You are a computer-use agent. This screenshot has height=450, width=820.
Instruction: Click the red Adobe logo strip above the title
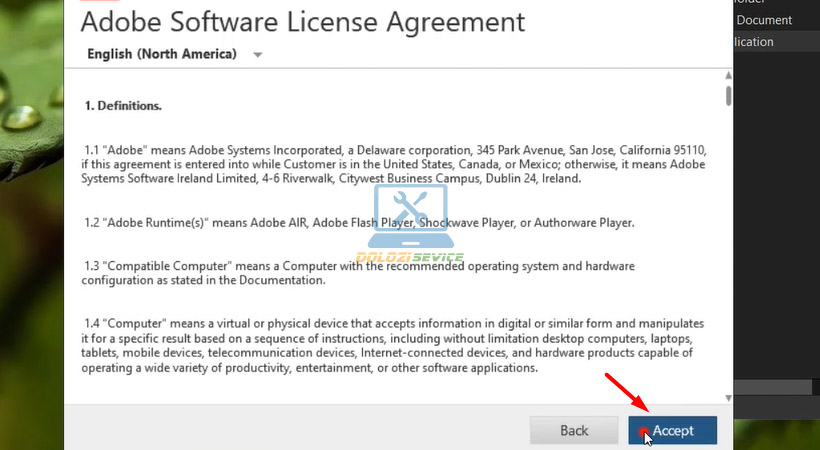coord(92,2)
